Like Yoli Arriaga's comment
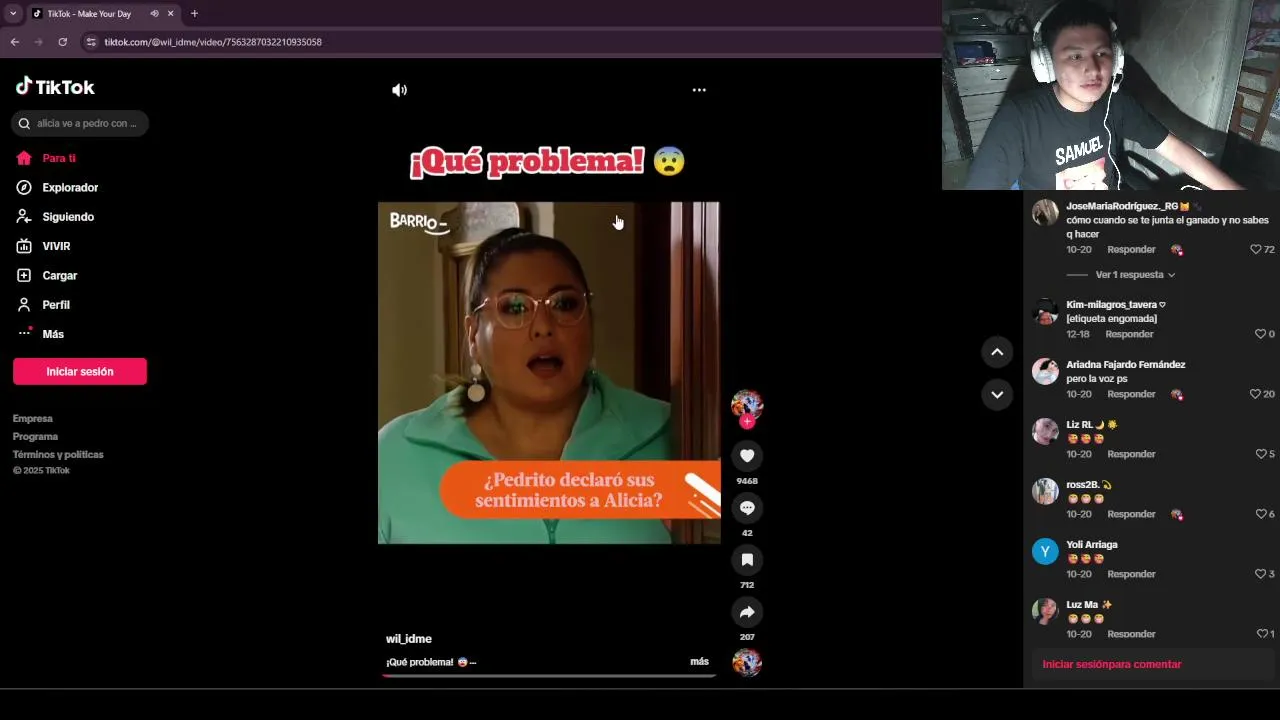This screenshot has height=720, width=1280. (1260, 574)
